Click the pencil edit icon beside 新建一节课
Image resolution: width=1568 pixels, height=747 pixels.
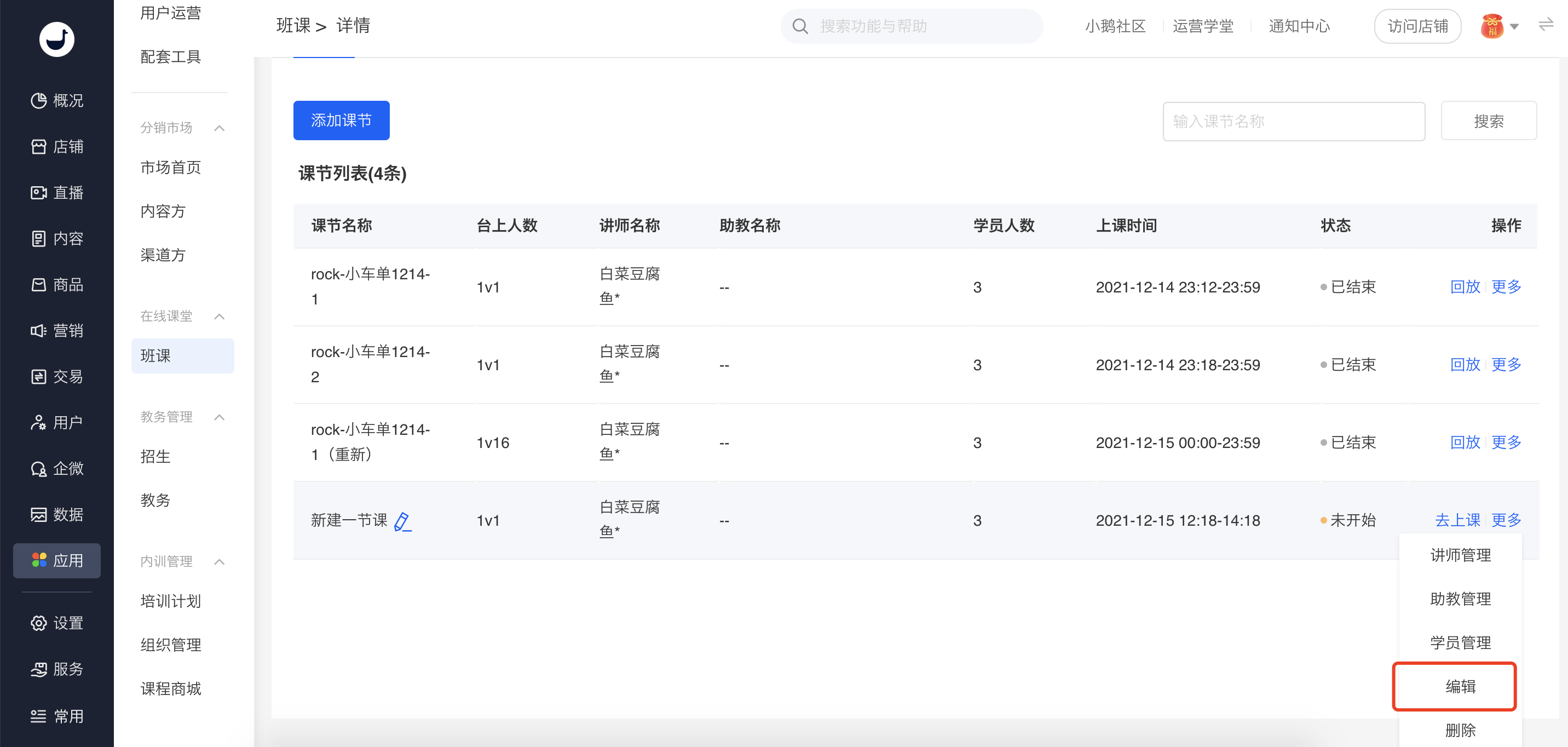(x=402, y=522)
